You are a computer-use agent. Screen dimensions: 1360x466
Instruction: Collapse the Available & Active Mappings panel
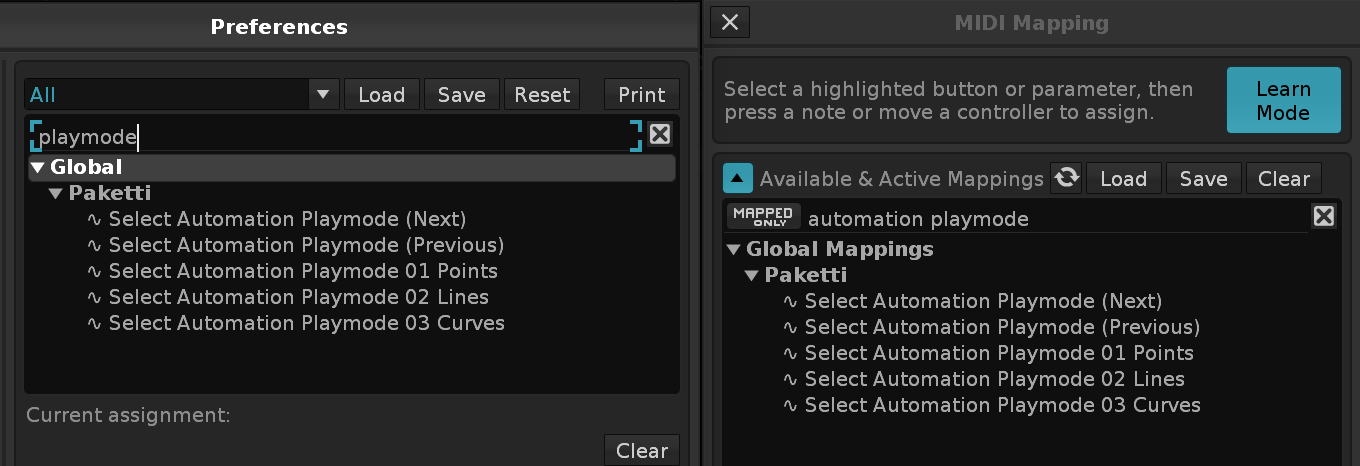click(737, 179)
